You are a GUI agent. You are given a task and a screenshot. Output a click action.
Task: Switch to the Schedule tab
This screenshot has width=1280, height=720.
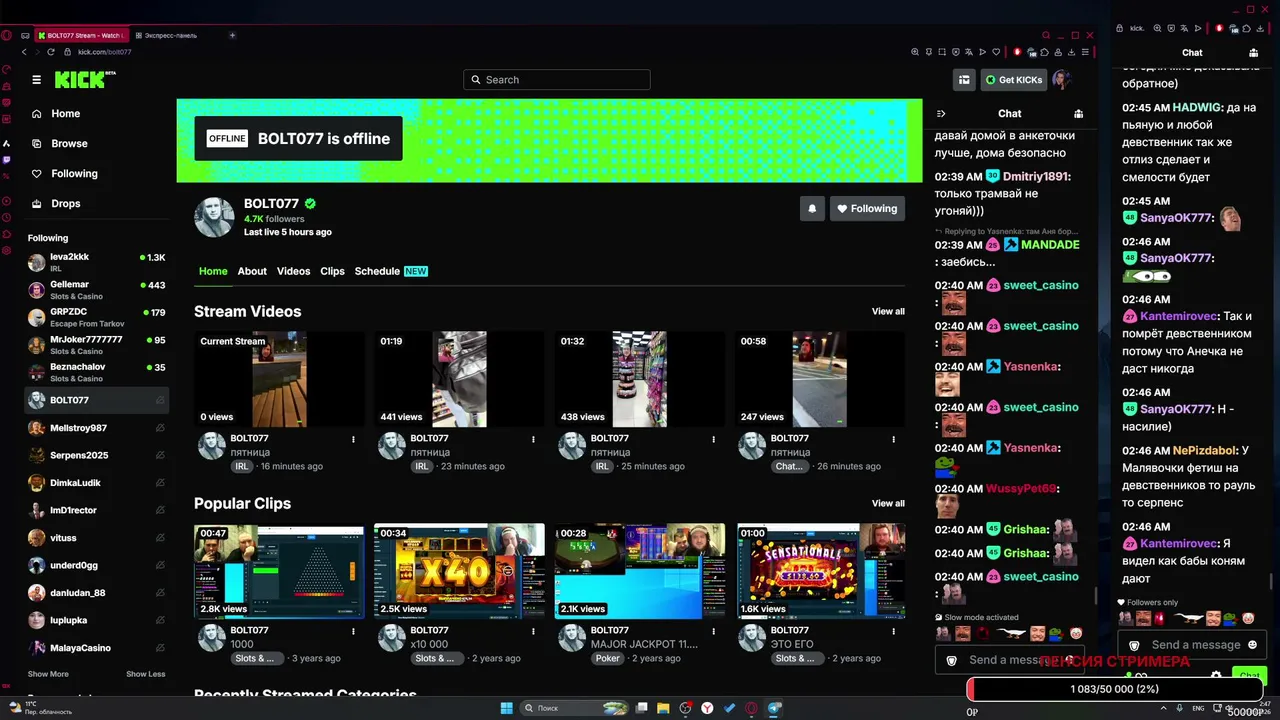391,271
